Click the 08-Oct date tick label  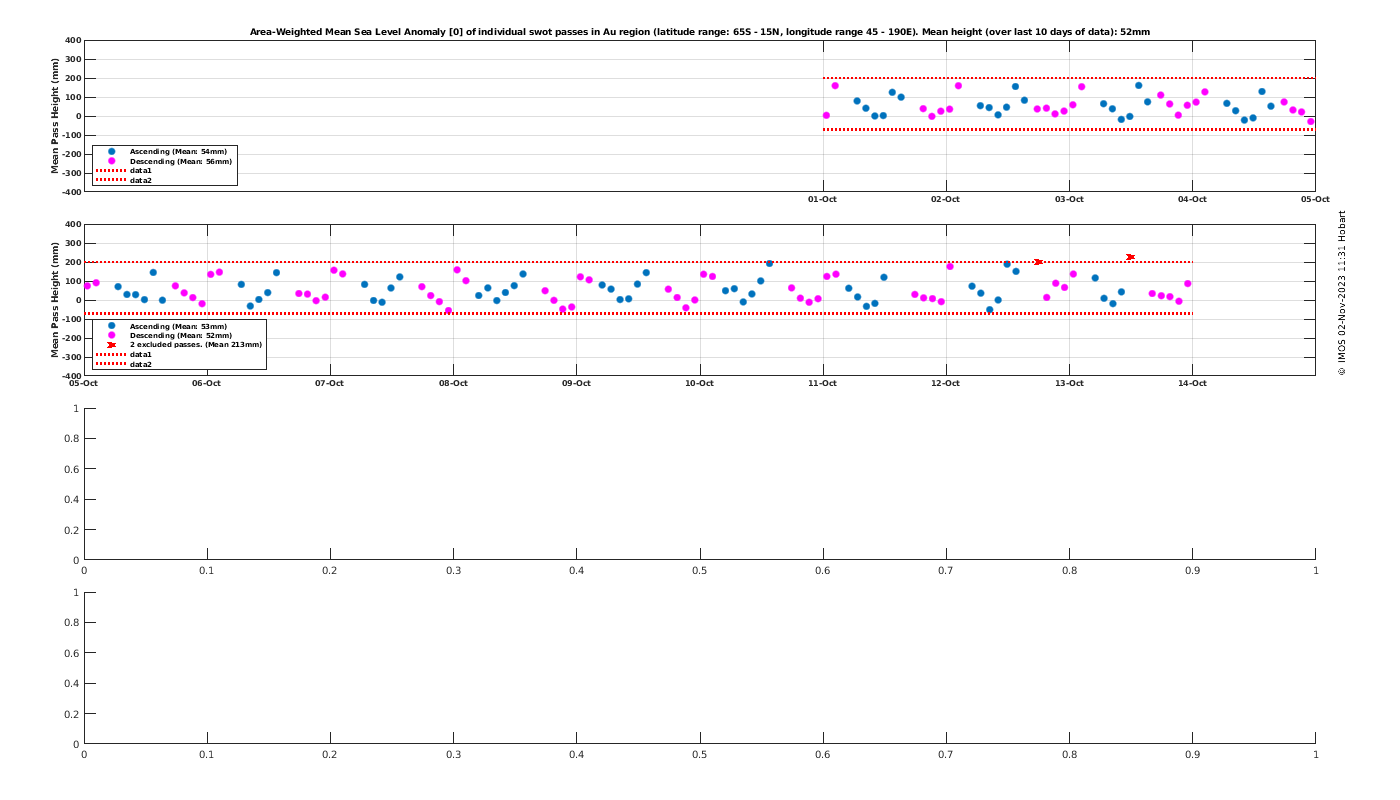(x=453, y=383)
